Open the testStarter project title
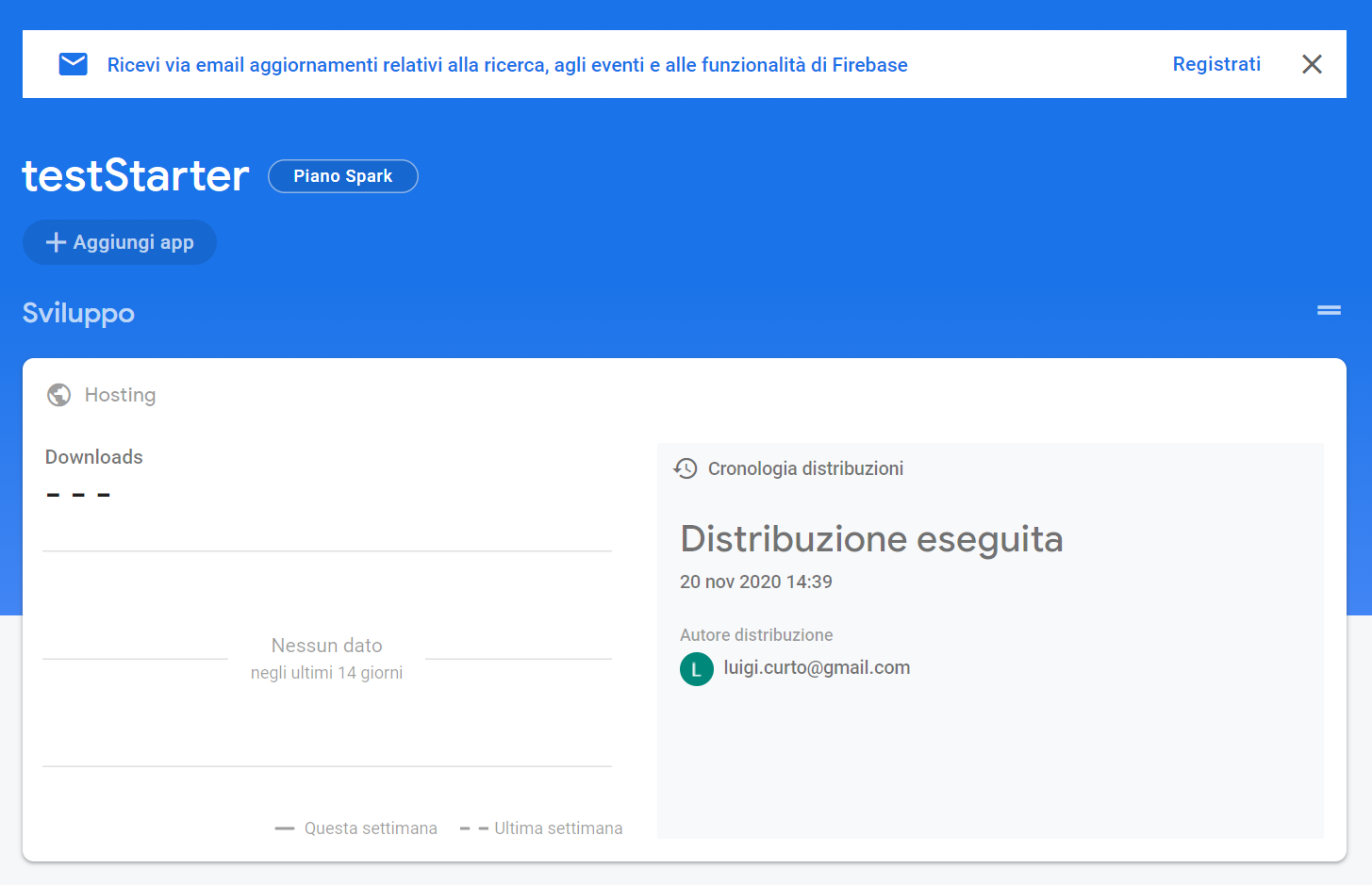1372x885 pixels. pos(135,176)
